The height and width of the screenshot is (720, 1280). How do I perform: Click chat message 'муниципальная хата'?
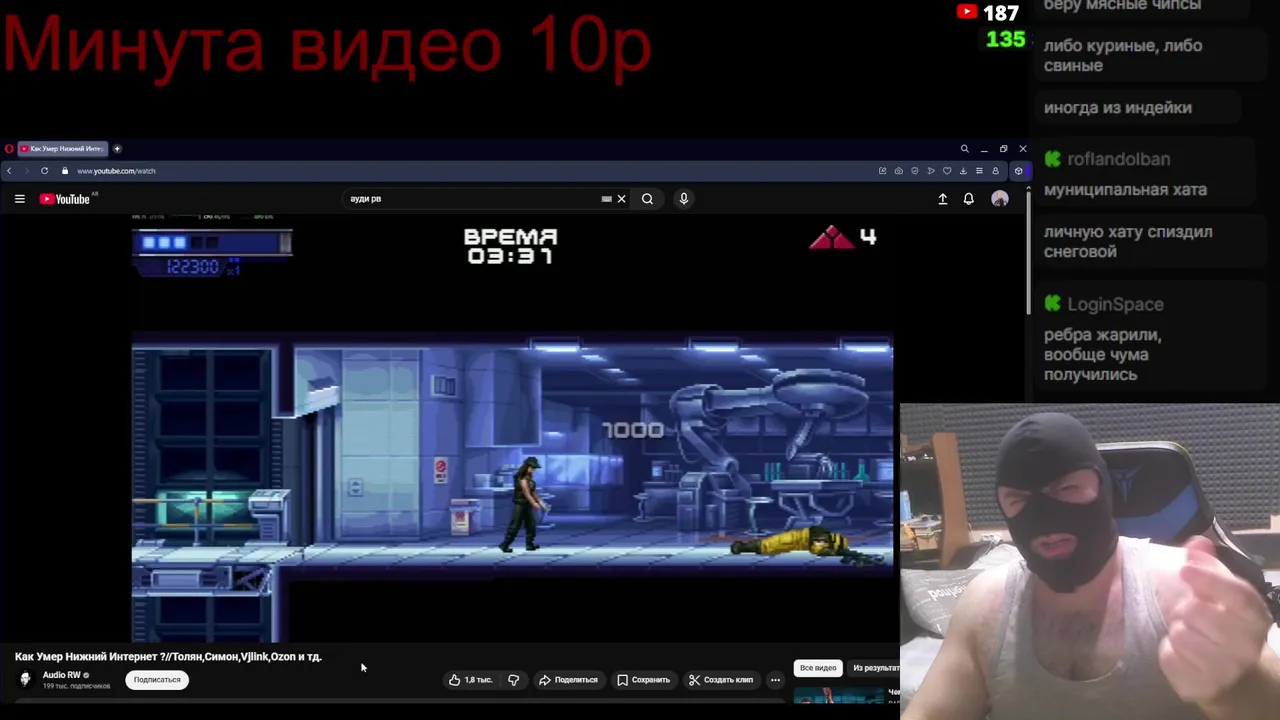click(1125, 190)
